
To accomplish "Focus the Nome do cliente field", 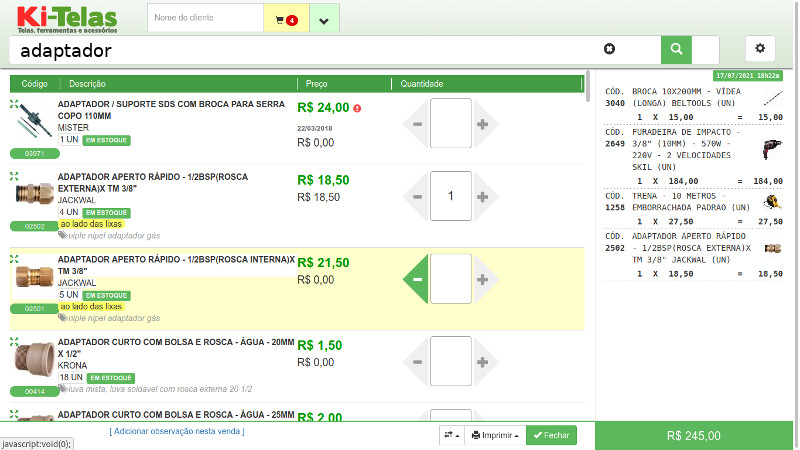I will [205, 18].
